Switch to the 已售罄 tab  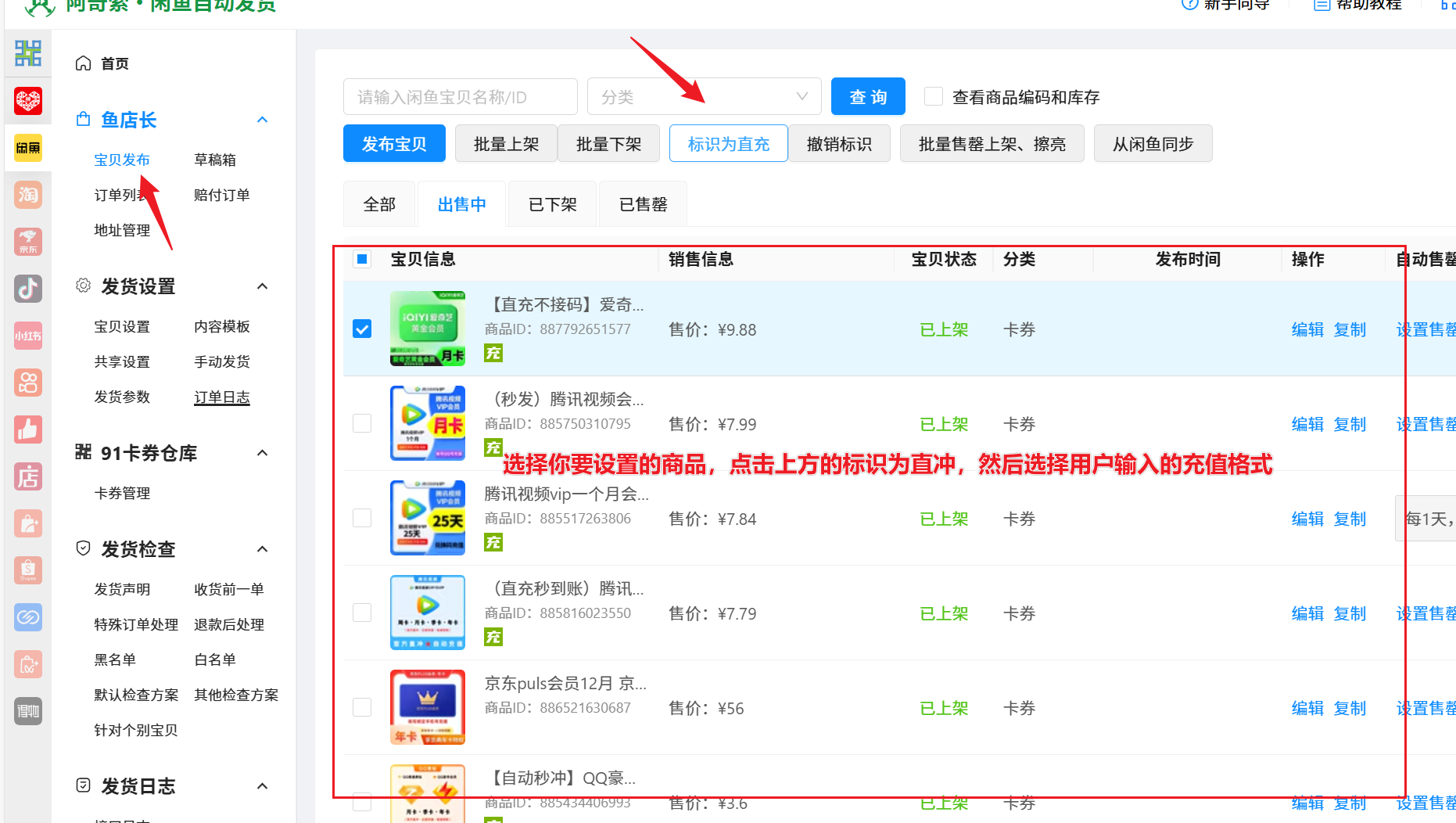click(x=643, y=204)
